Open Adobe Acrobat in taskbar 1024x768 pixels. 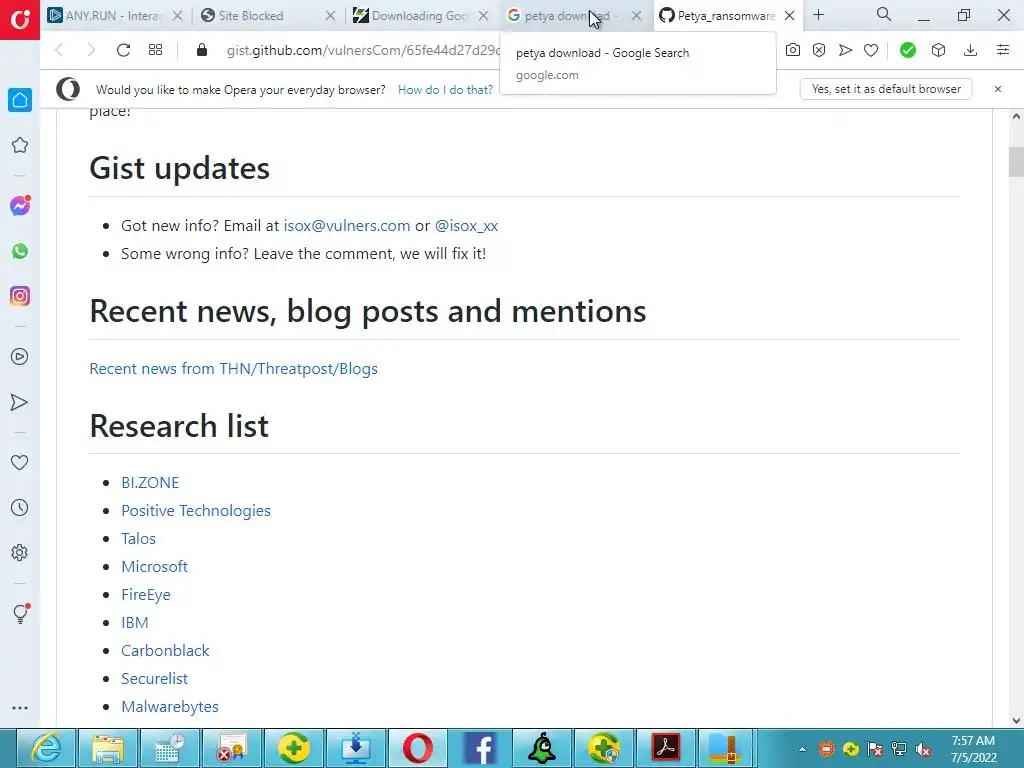[x=666, y=748]
